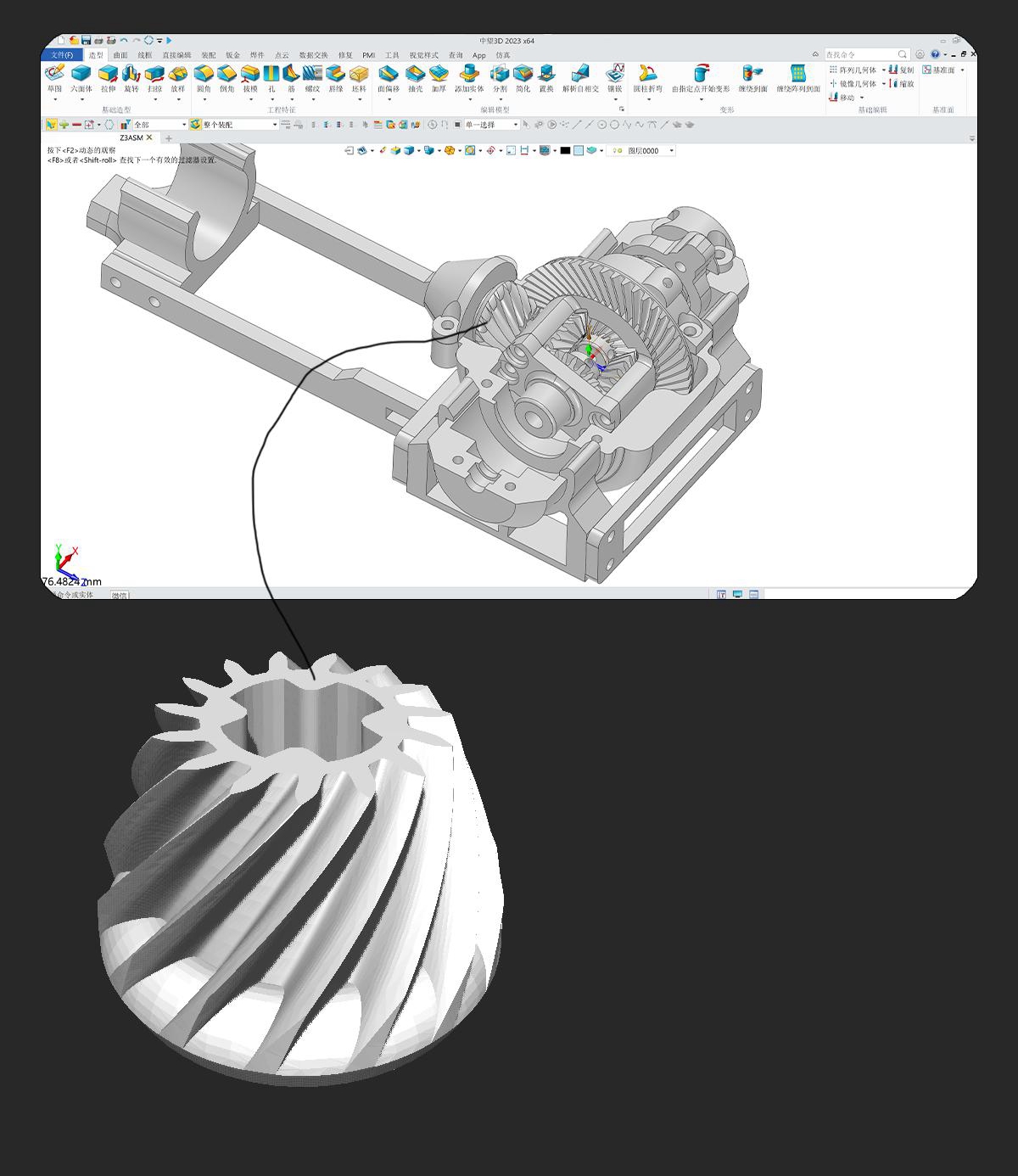This screenshot has width=1018, height=1176.
Task: Click the 查找命令 search field
Action: 860,55
